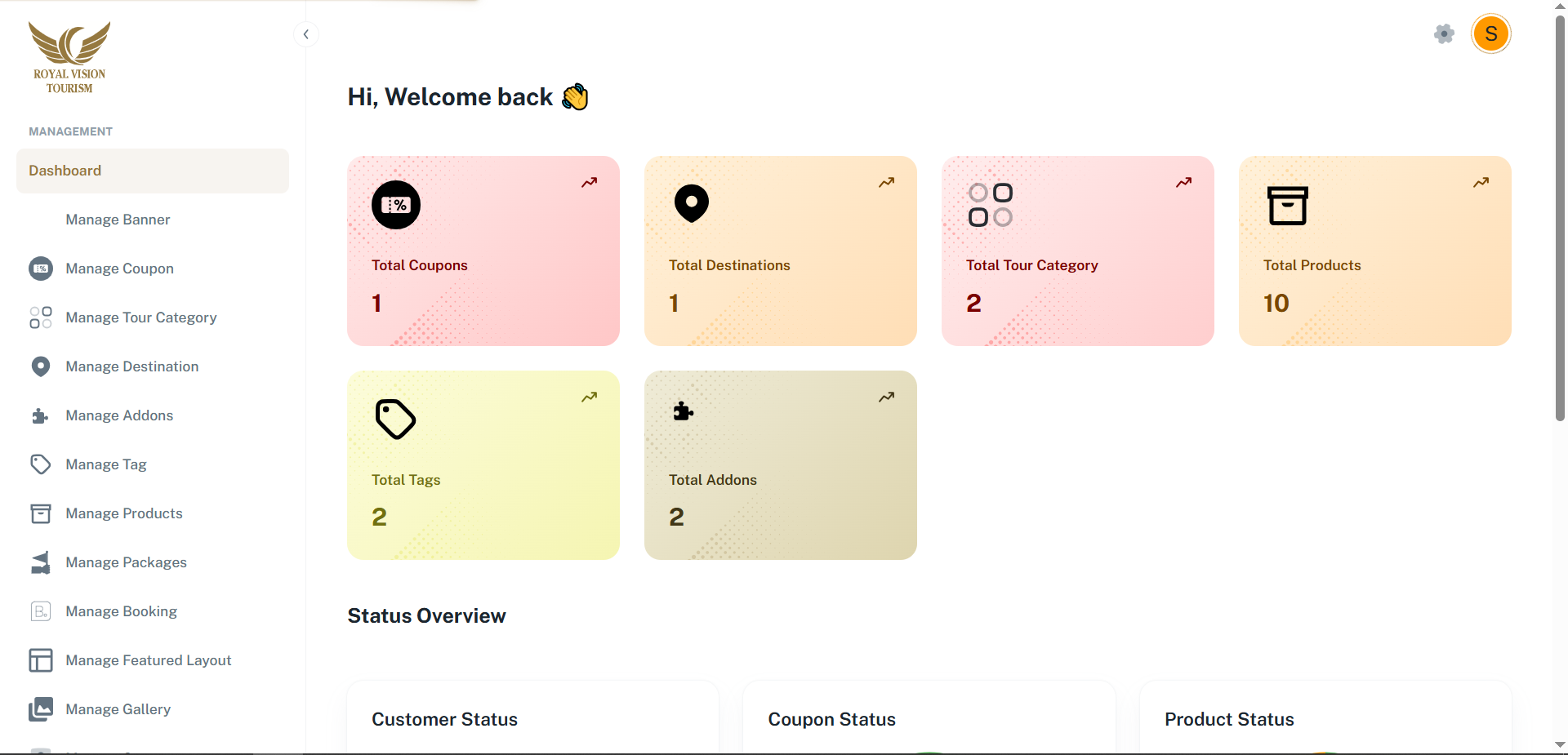The height and width of the screenshot is (755, 1568).
Task: Collapse the sidebar with the chevron
Action: (305, 34)
